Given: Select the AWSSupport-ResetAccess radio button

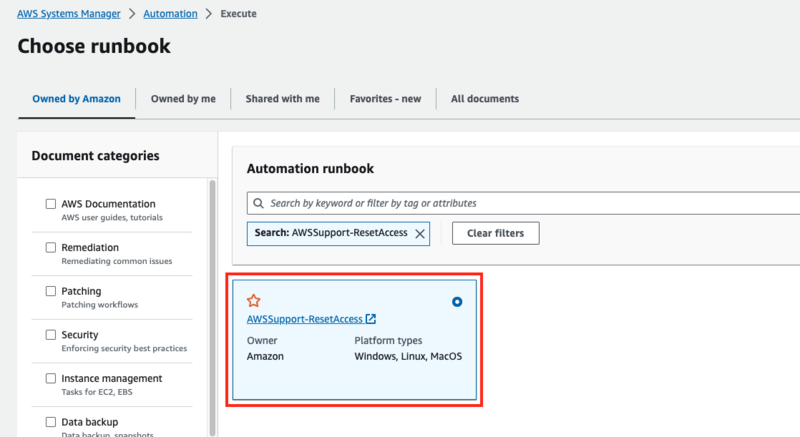Looking at the screenshot, I should (x=457, y=302).
